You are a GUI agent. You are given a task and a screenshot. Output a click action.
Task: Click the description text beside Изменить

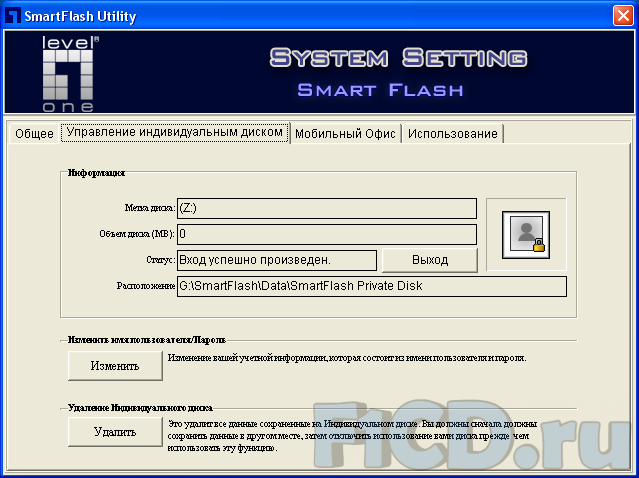347,358
